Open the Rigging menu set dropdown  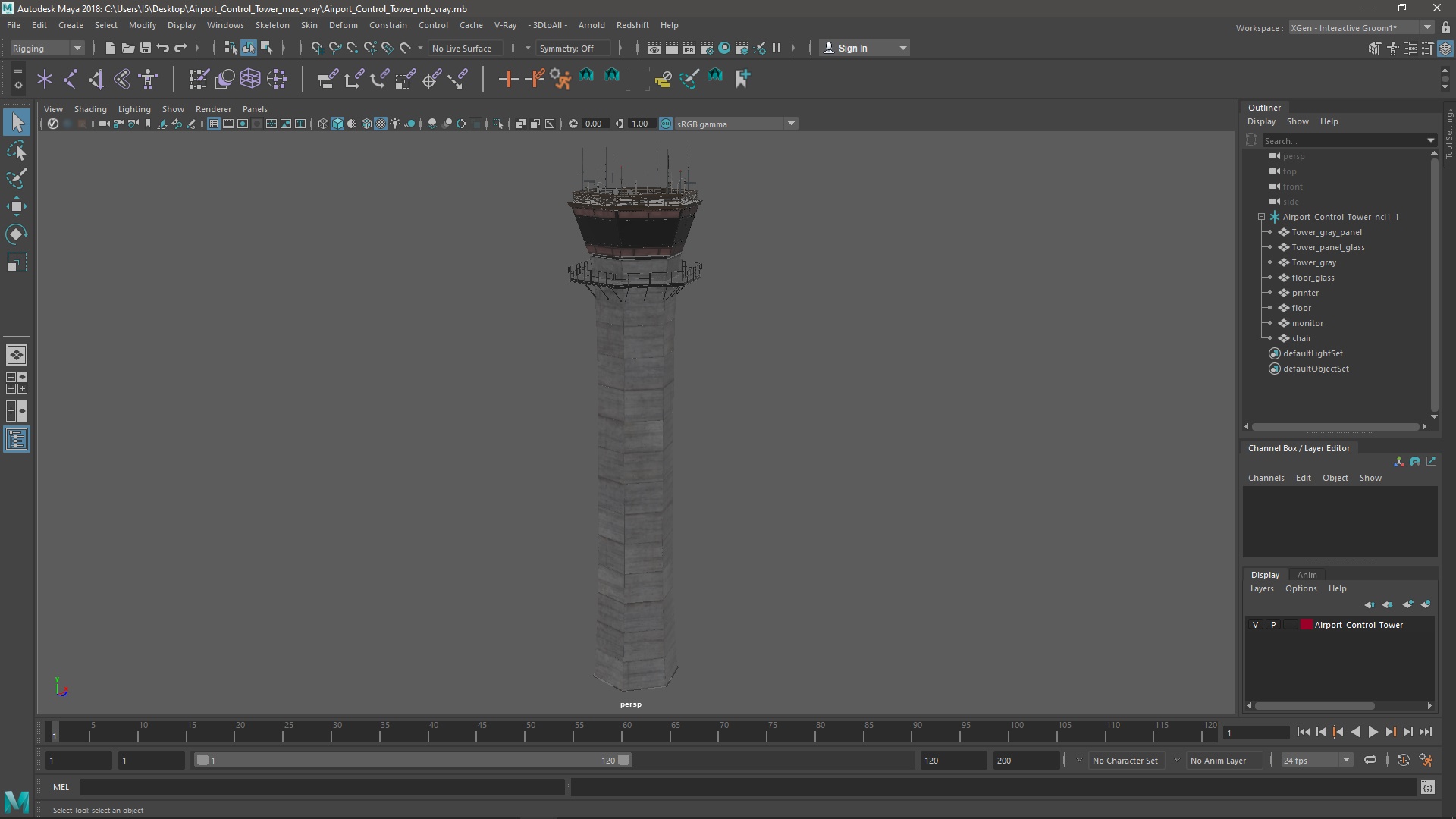[x=47, y=48]
